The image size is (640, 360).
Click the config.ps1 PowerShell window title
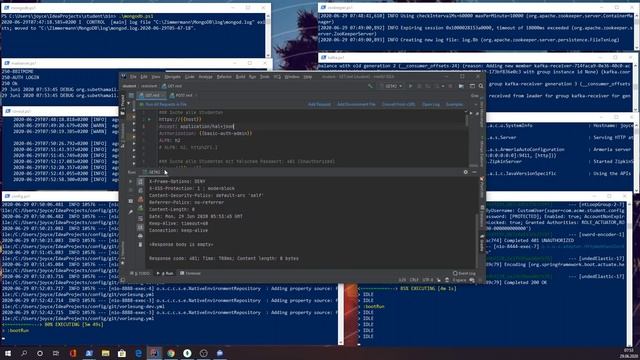(x=21, y=196)
